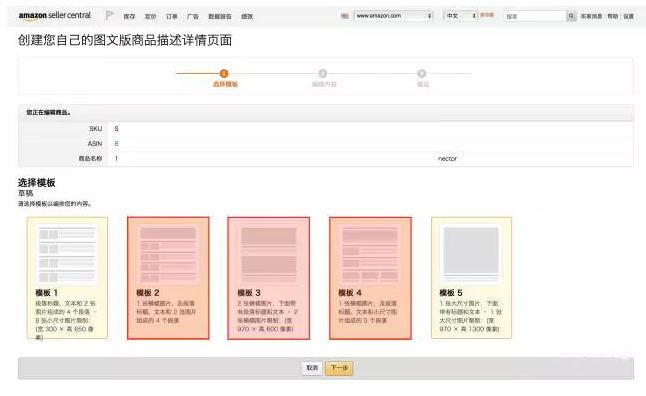646x396 pixels.
Task: Select template 模板 2 card
Action: pos(168,278)
